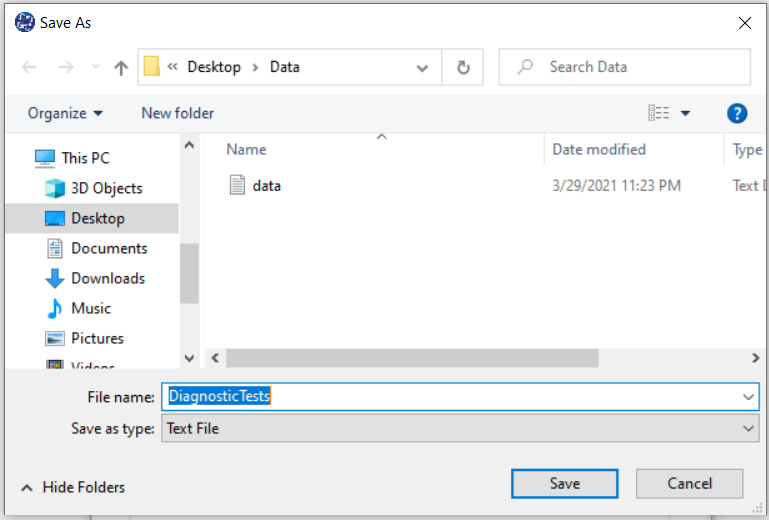Viewport: 769px width, 520px height.
Task: Sort by the Type column header
Action: 747,149
